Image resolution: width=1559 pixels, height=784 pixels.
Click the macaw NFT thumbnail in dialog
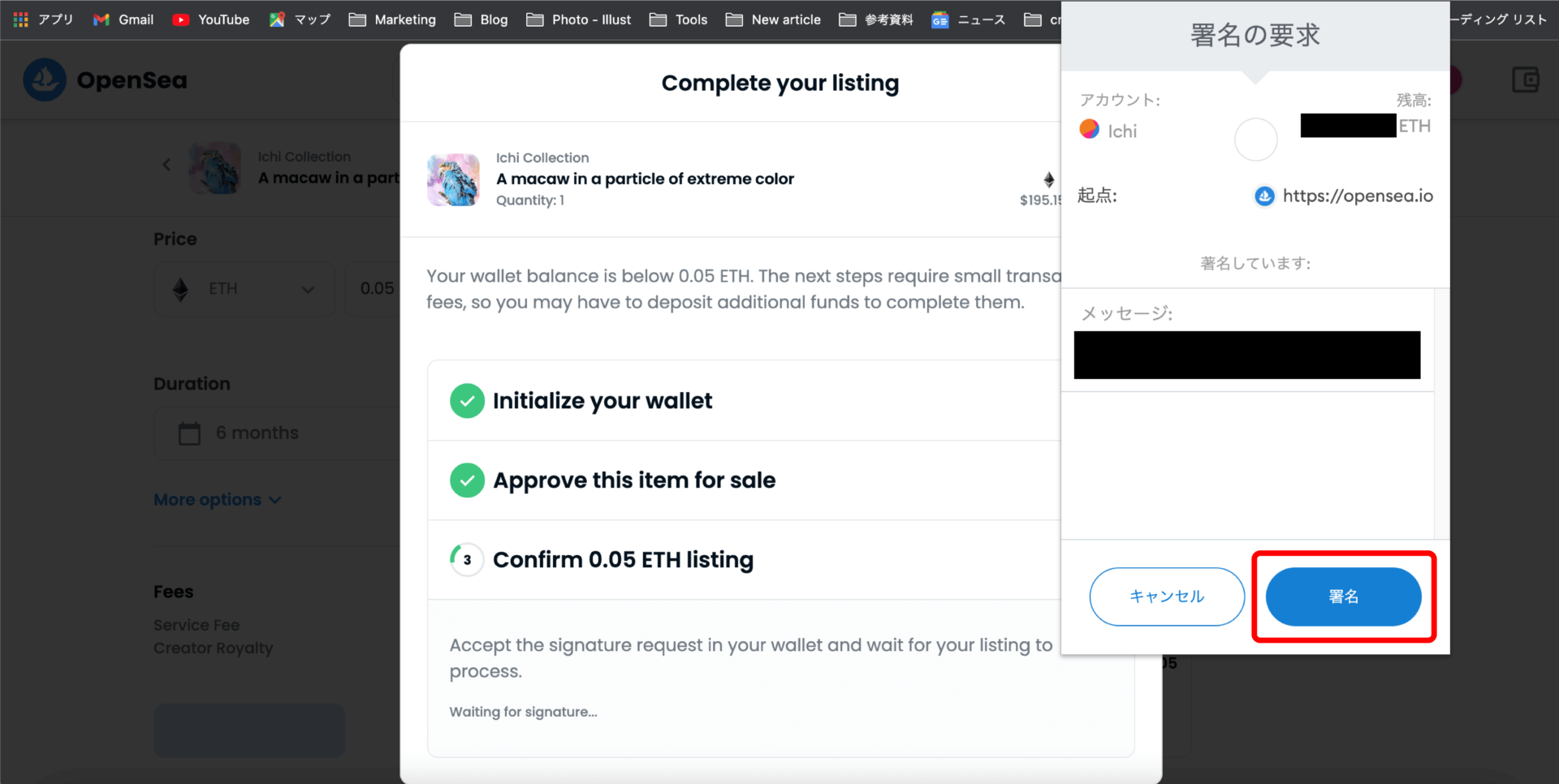tap(453, 179)
